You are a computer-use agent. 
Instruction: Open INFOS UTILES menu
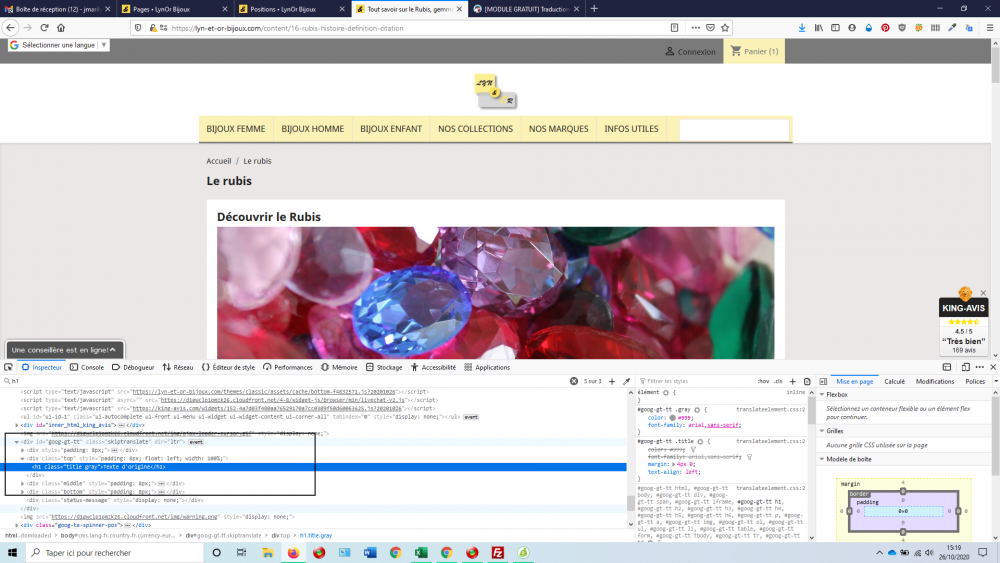[631, 129]
